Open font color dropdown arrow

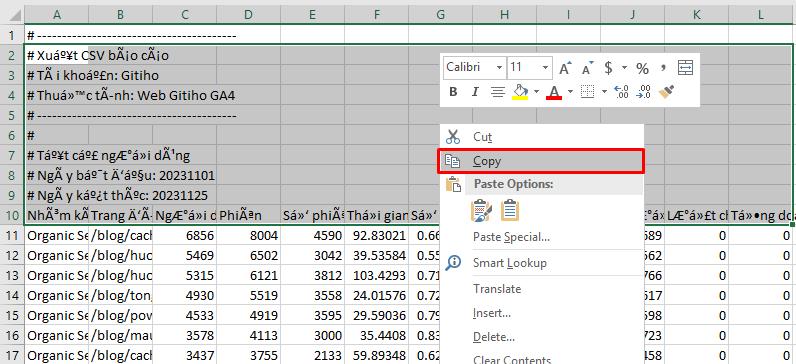570,92
